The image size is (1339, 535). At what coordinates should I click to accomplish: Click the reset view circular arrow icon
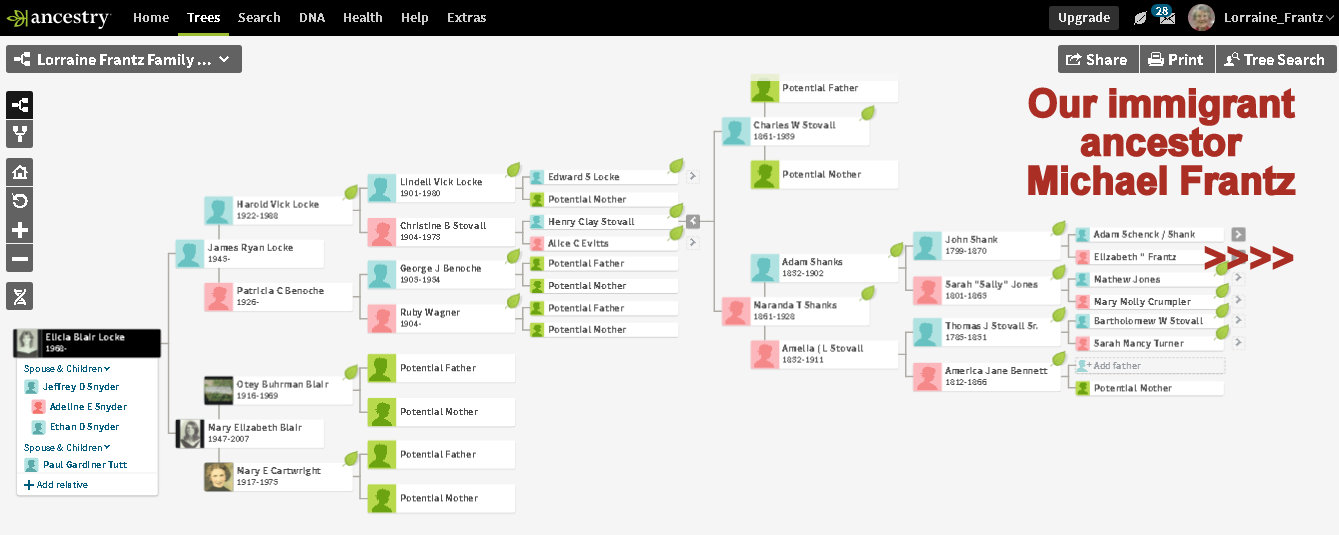point(20,201)
